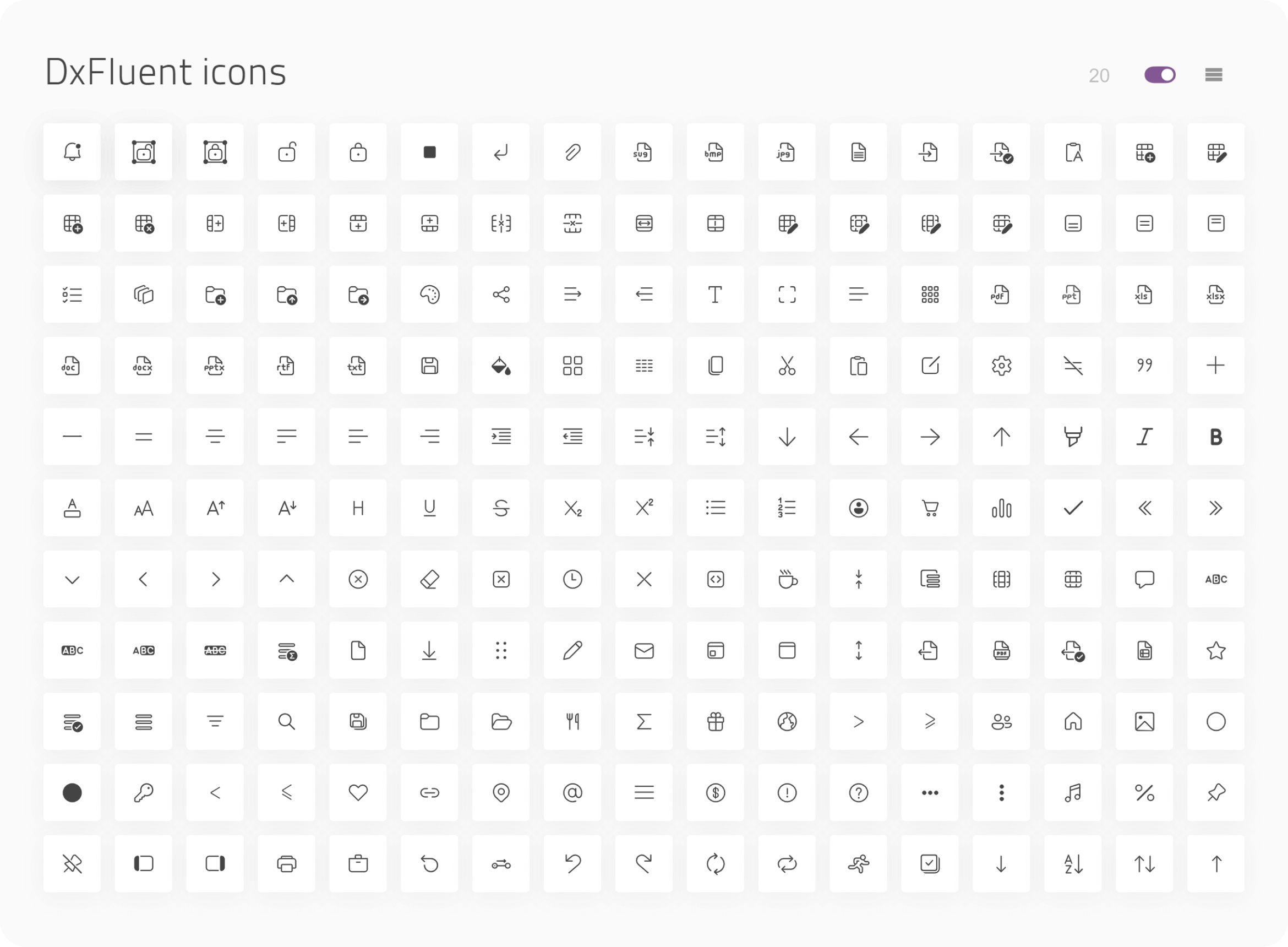
Task: Select the scissors cut icon
Action: tap(787, 366)
